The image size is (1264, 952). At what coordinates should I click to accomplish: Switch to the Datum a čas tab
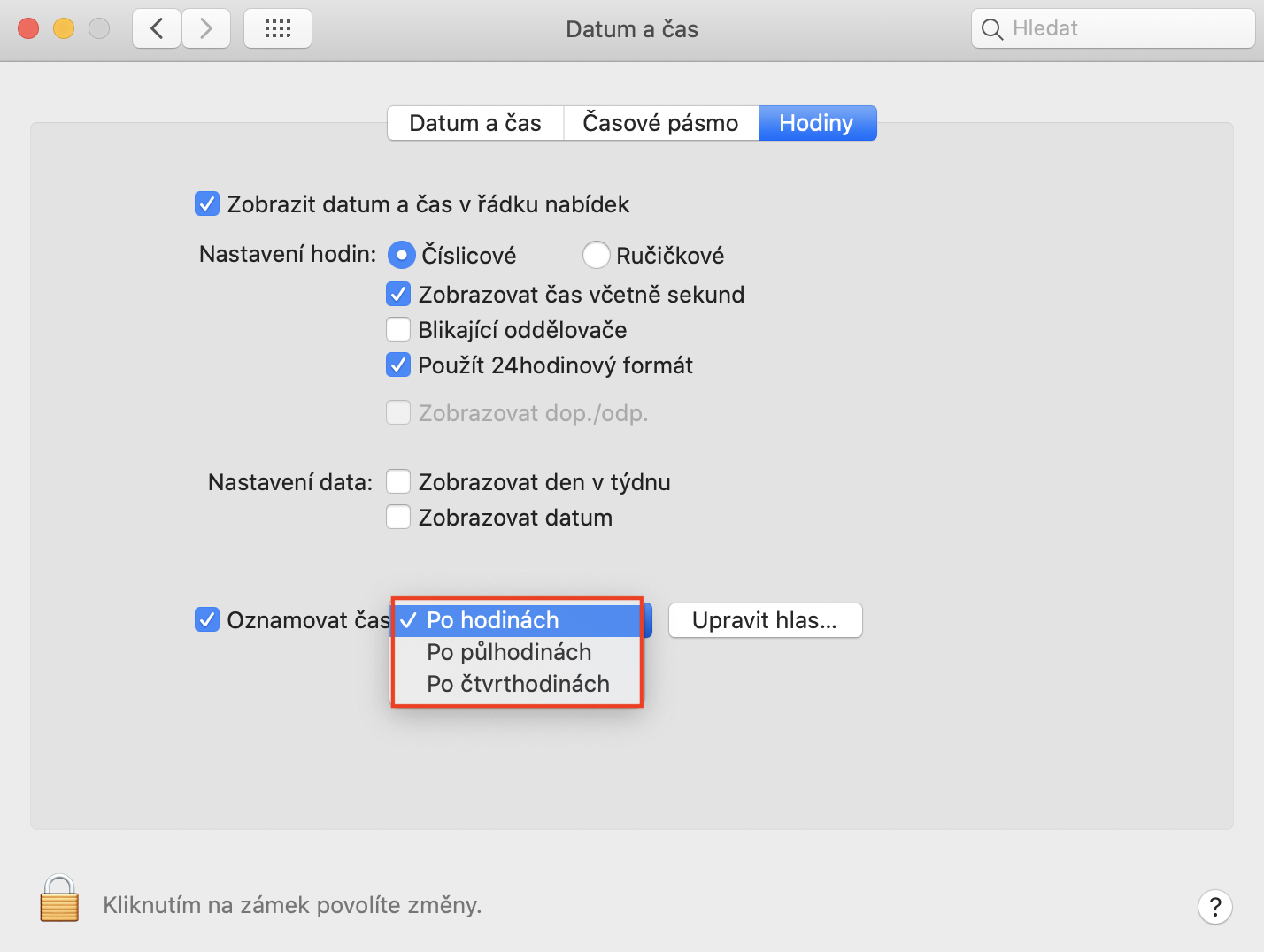pos(475,123)
